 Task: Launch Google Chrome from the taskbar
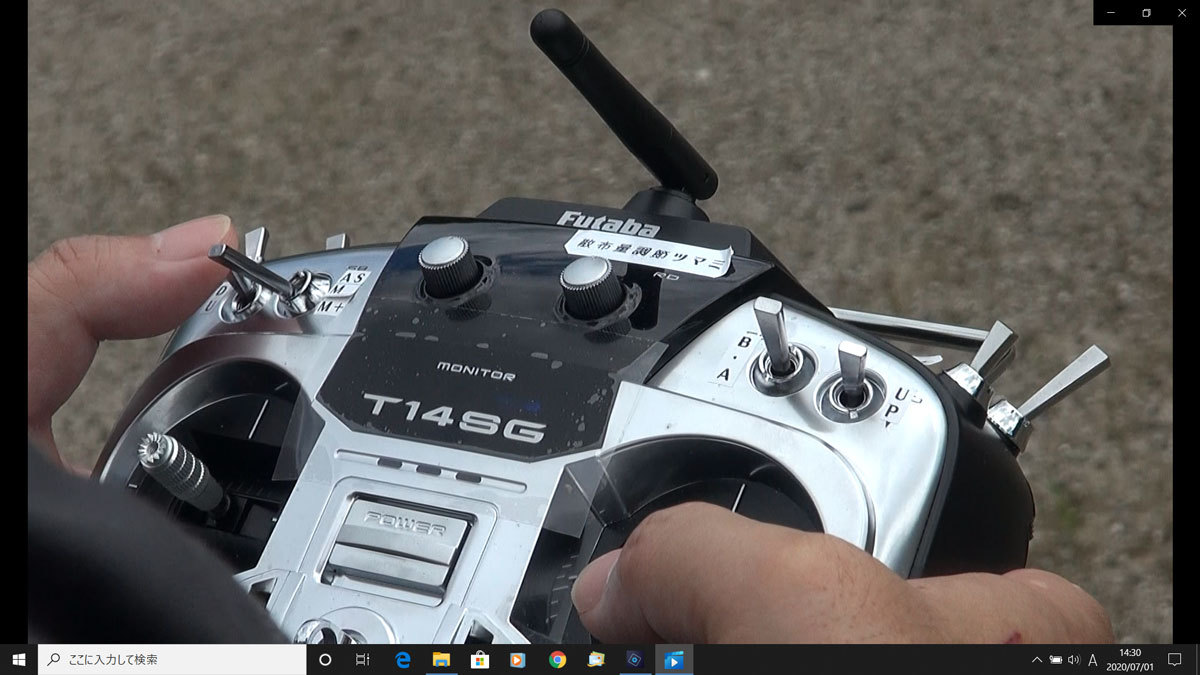pos(557,660)
